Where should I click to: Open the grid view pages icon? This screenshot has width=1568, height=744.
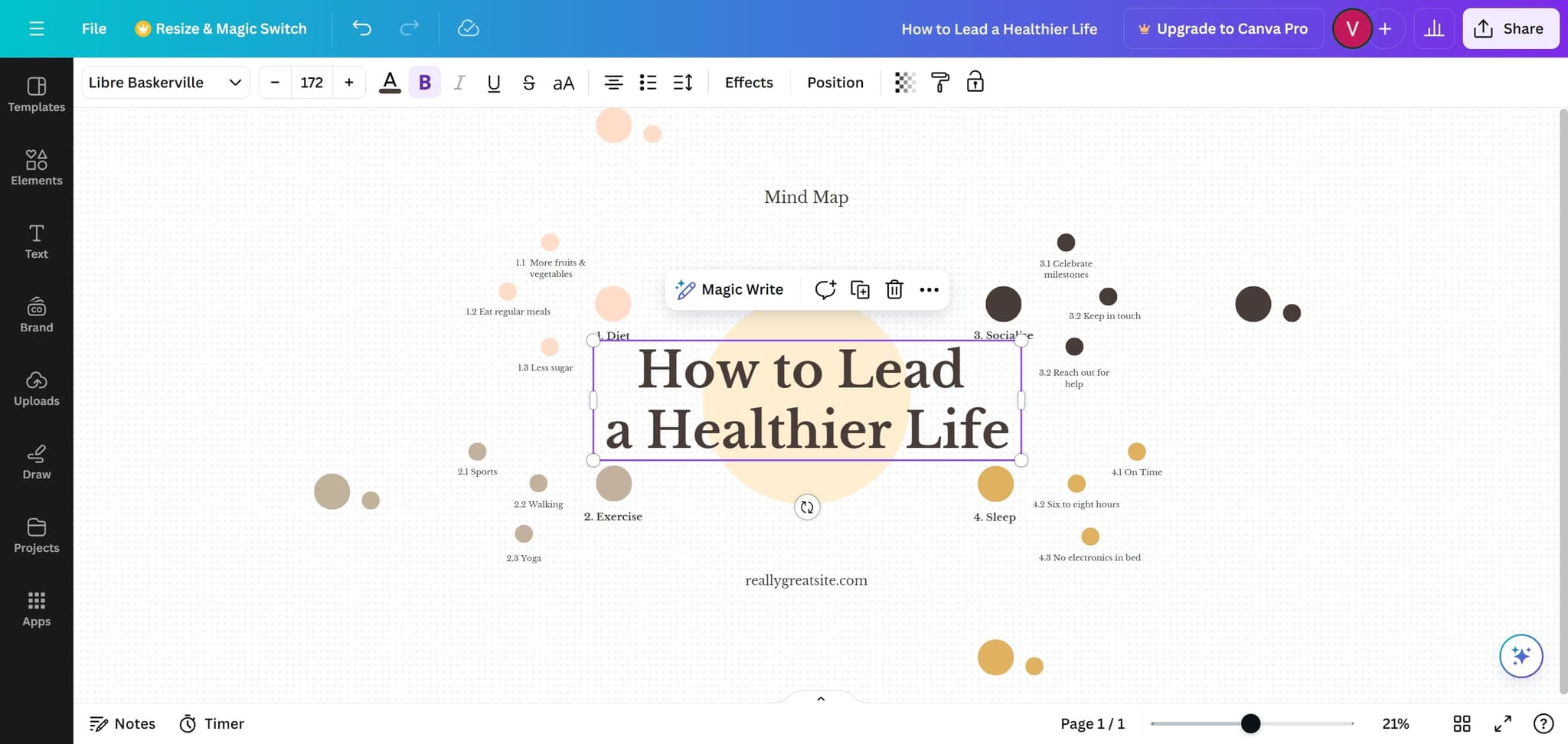click(1462, 723)
